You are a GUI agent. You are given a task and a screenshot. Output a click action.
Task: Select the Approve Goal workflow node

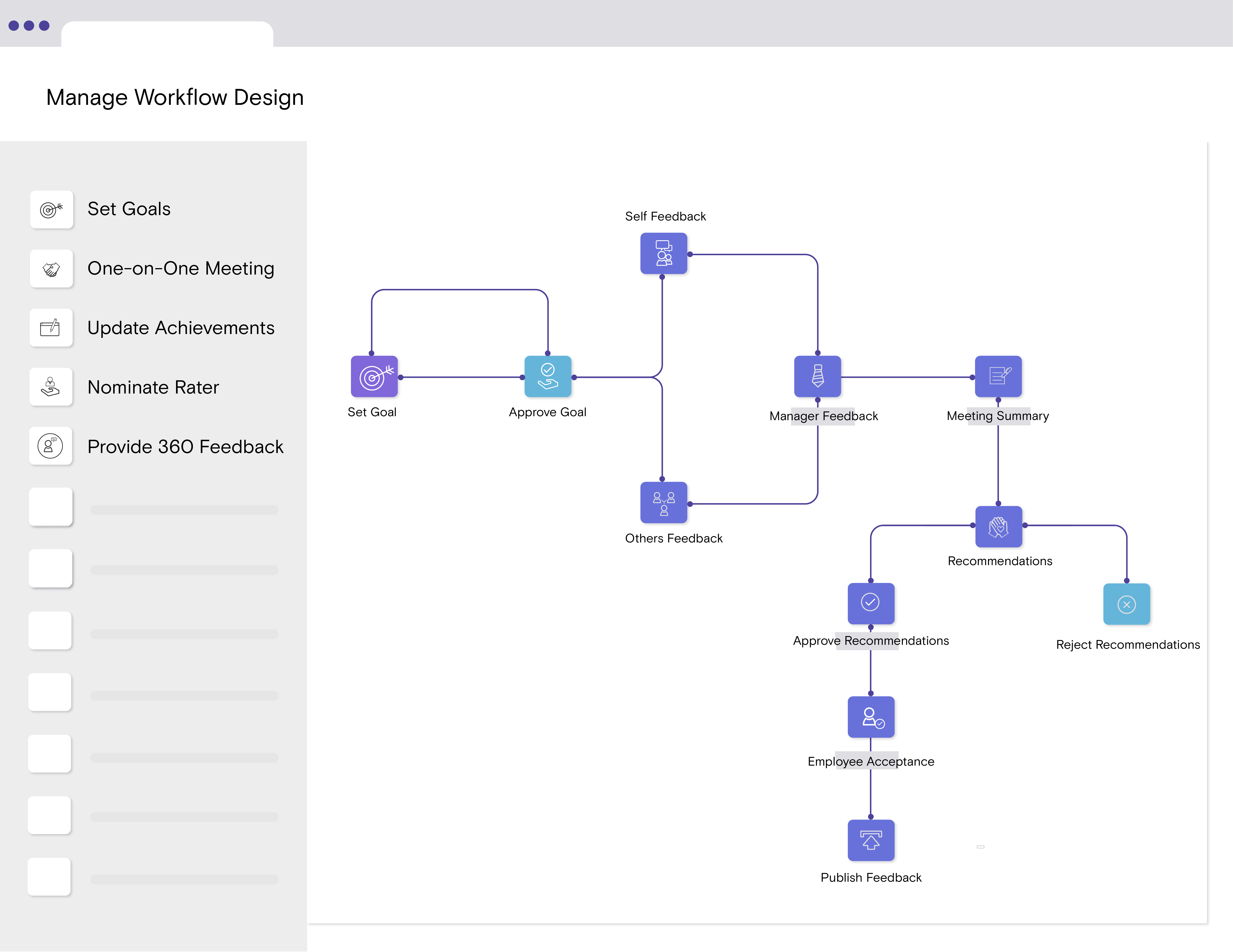coord(548,376)
